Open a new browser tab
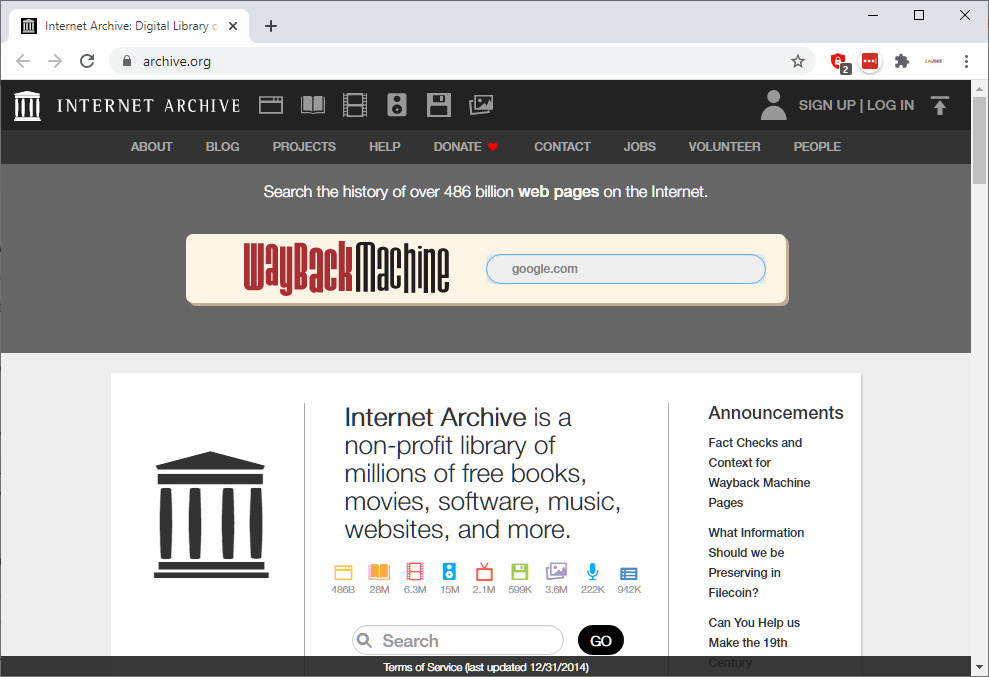989x677 pixels. click(x=271, y=26)
